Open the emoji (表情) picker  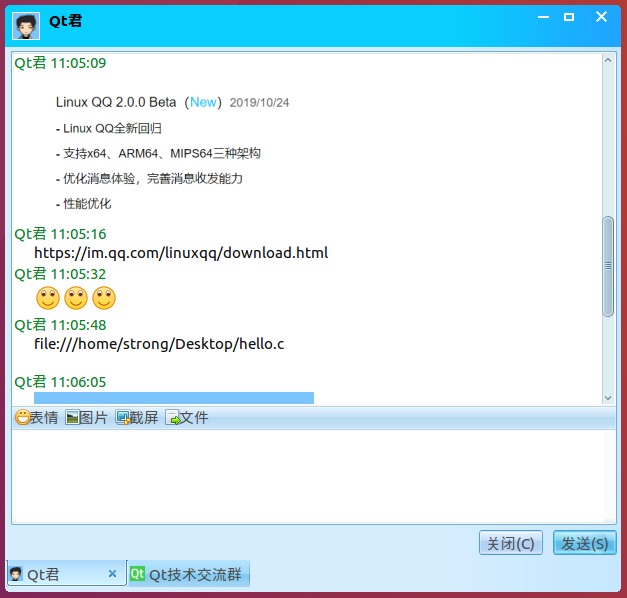pos(36,418)
